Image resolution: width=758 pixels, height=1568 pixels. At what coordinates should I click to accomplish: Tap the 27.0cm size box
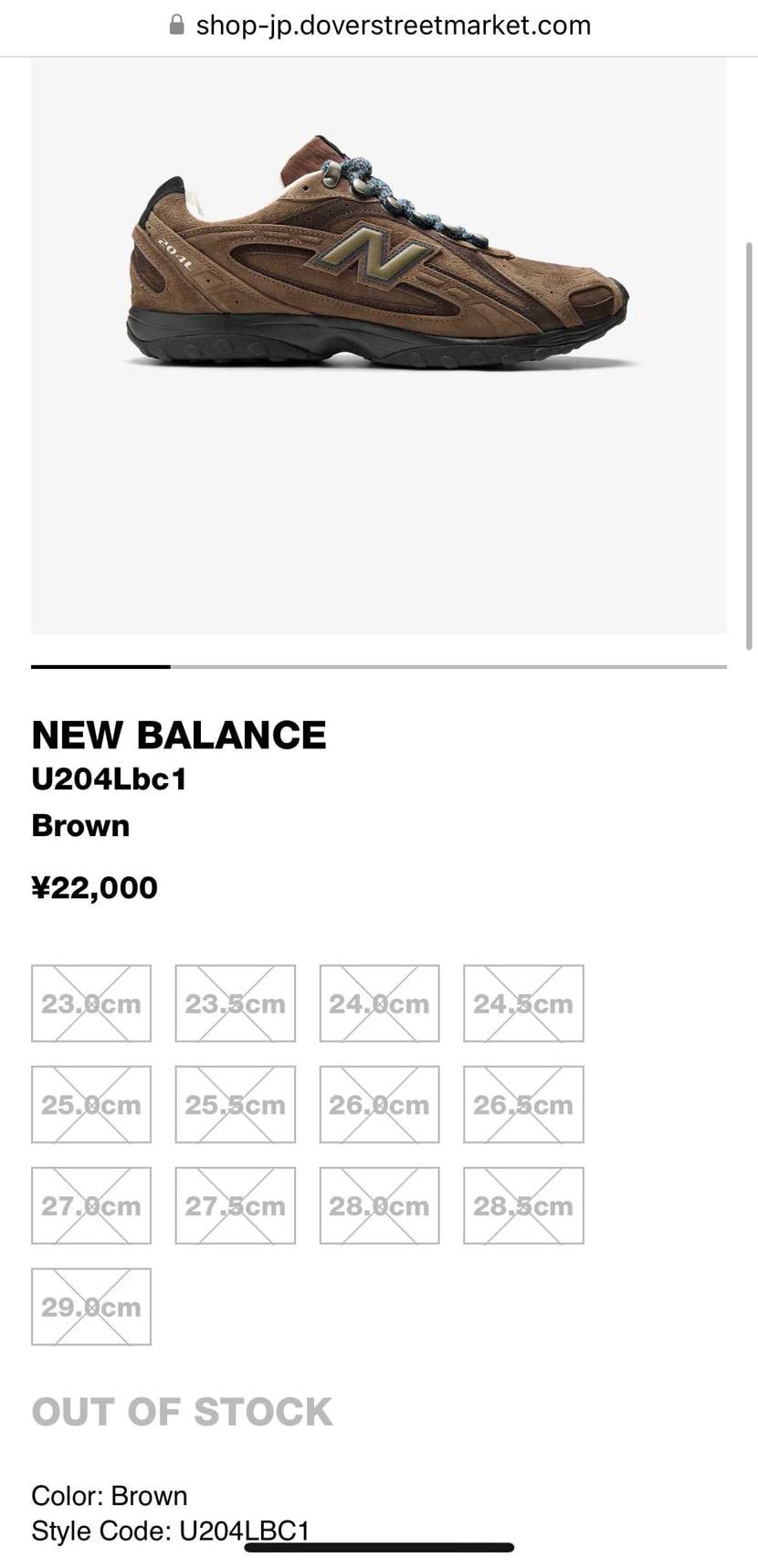pos(91,1205)
